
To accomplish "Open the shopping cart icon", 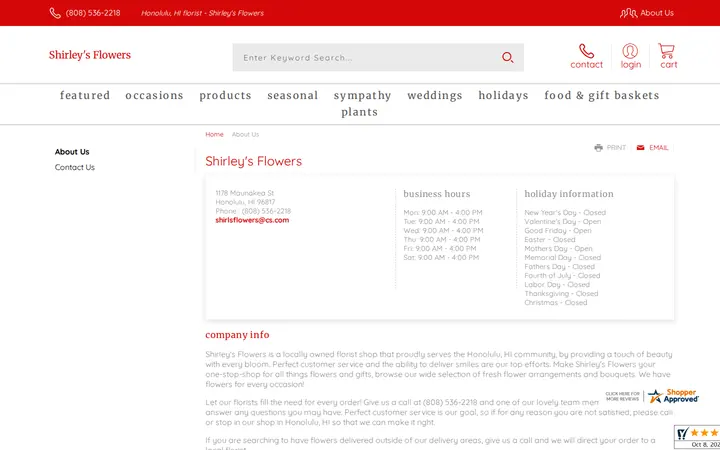I will [666, 51].
